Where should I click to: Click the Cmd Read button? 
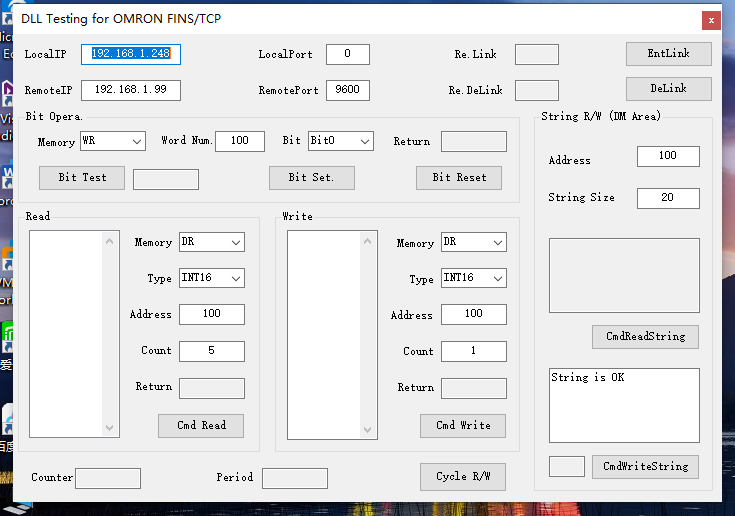[201, 426]
